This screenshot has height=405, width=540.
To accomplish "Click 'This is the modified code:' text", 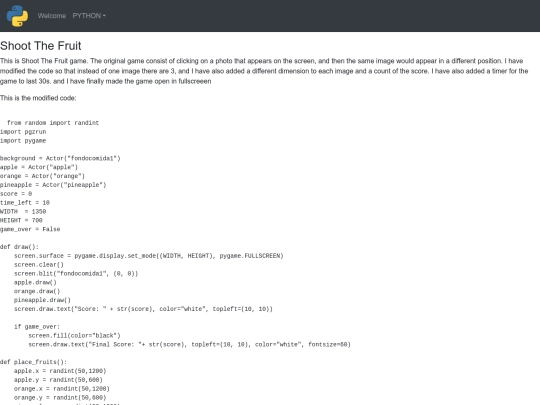I will pos(38,98).
